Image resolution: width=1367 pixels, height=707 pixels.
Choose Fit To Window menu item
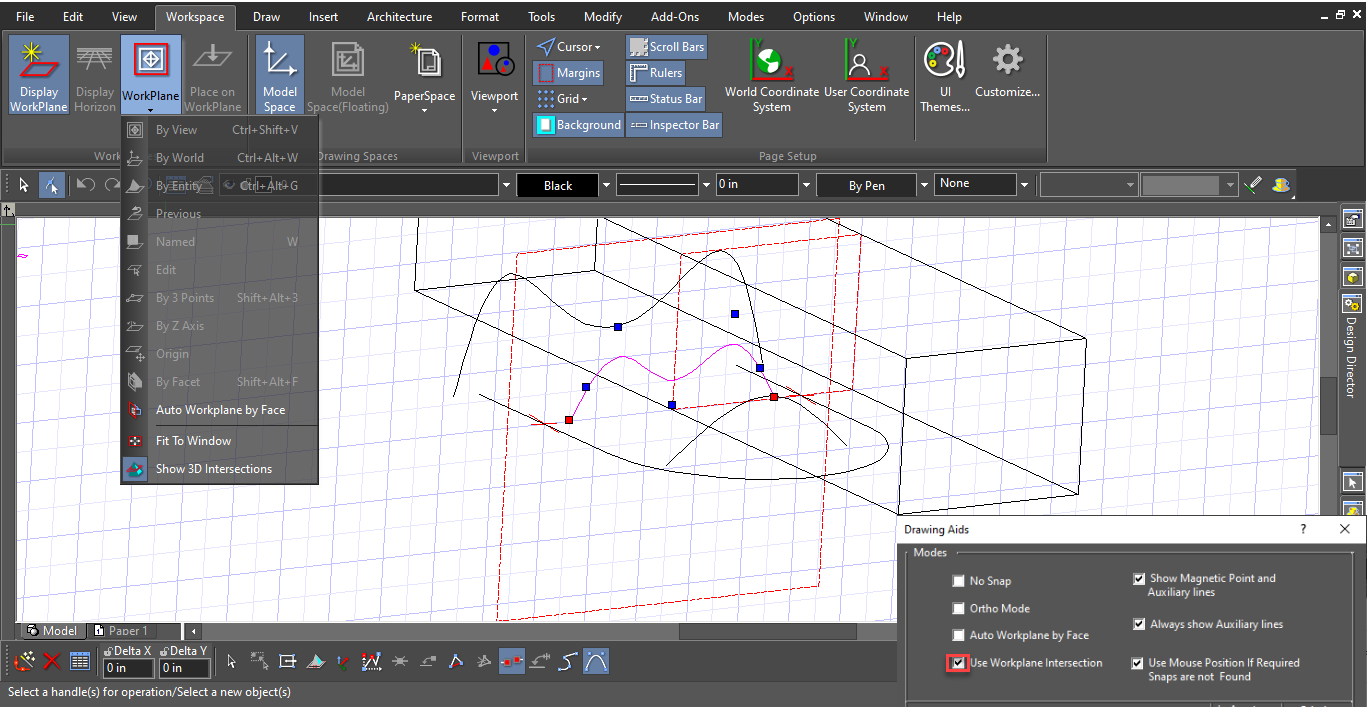219,440
